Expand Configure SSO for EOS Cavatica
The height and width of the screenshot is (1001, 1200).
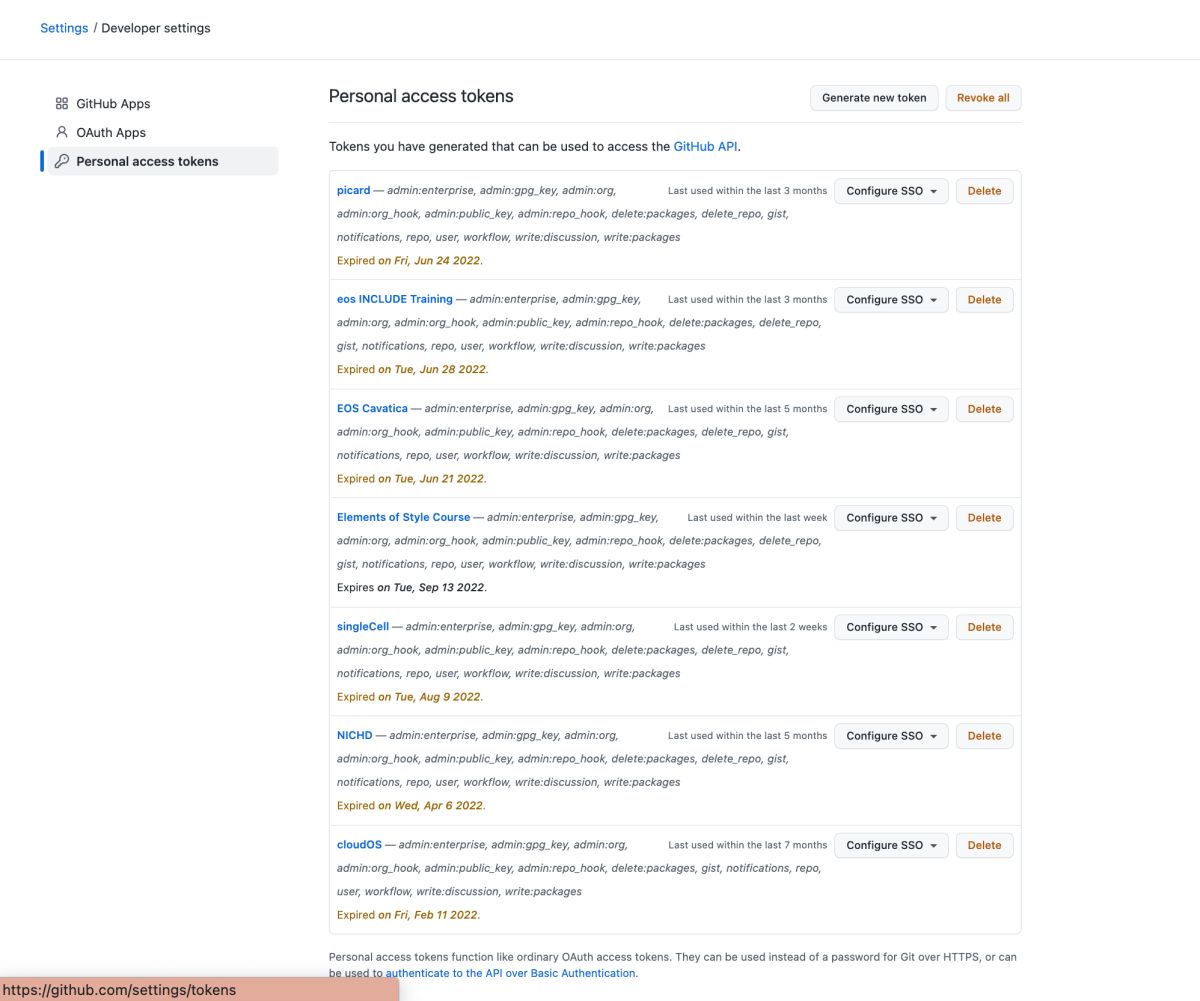891,409
